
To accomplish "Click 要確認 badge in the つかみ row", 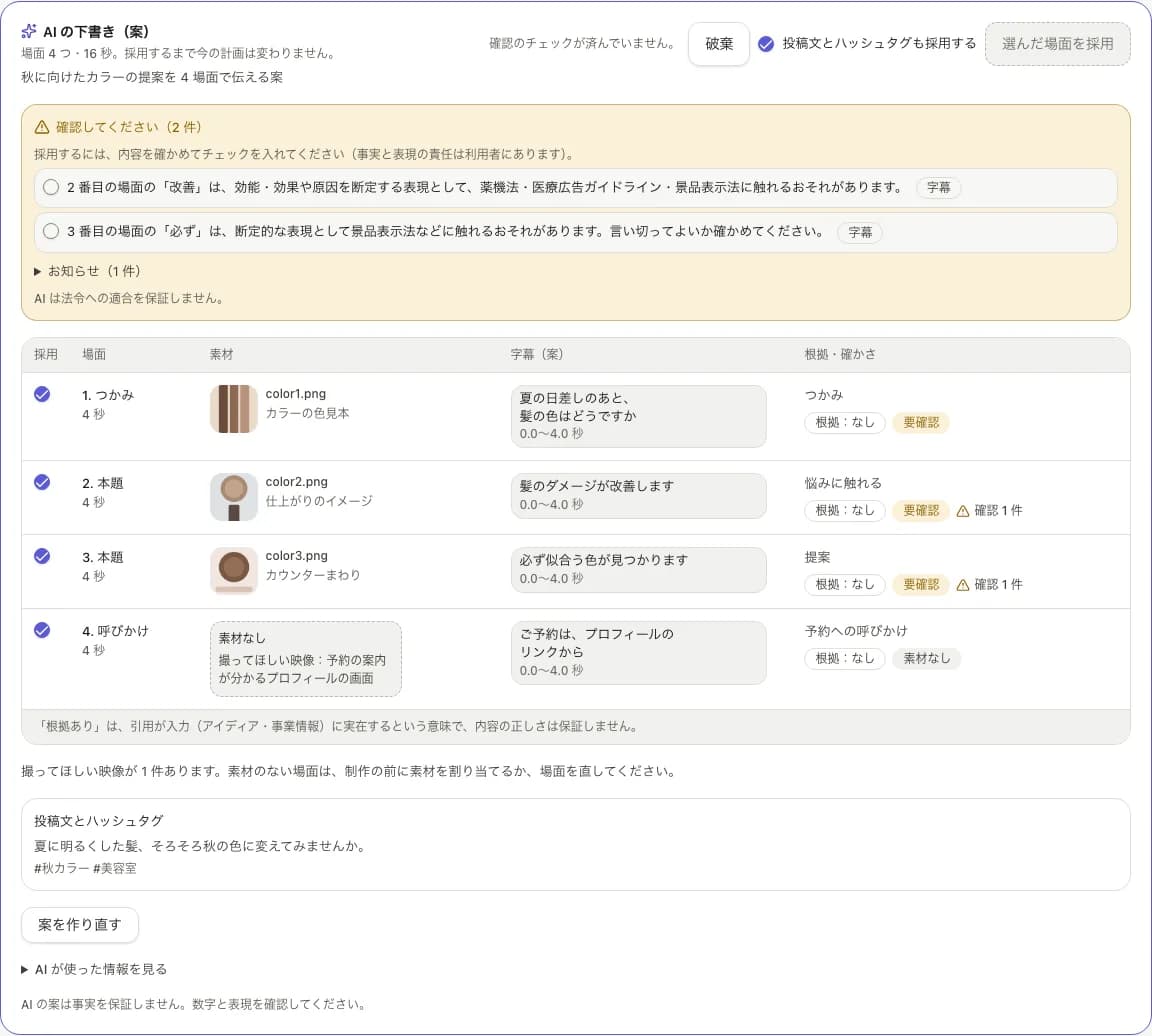I will 921,422.
